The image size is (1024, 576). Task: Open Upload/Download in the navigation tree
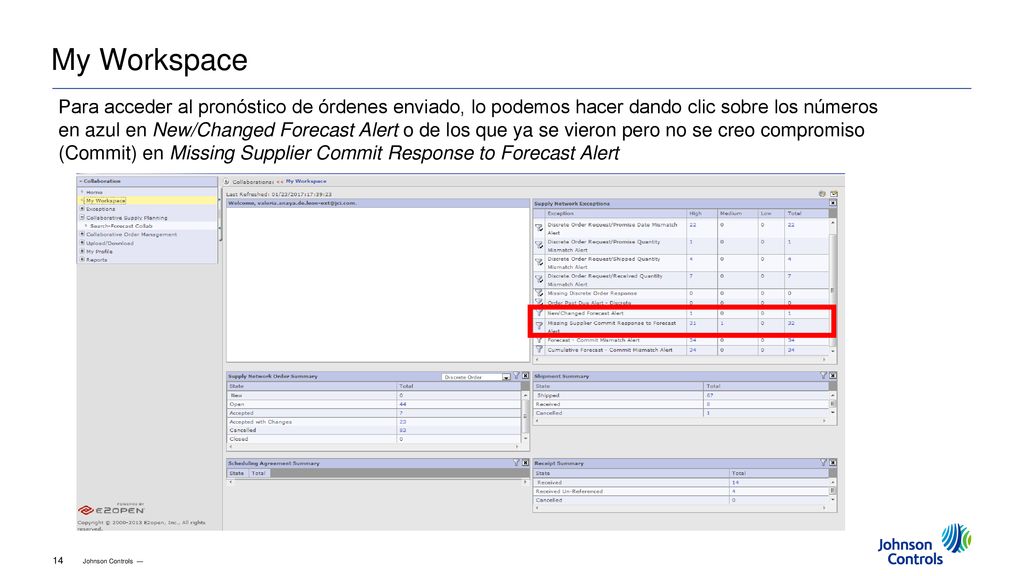pos(110,243)
